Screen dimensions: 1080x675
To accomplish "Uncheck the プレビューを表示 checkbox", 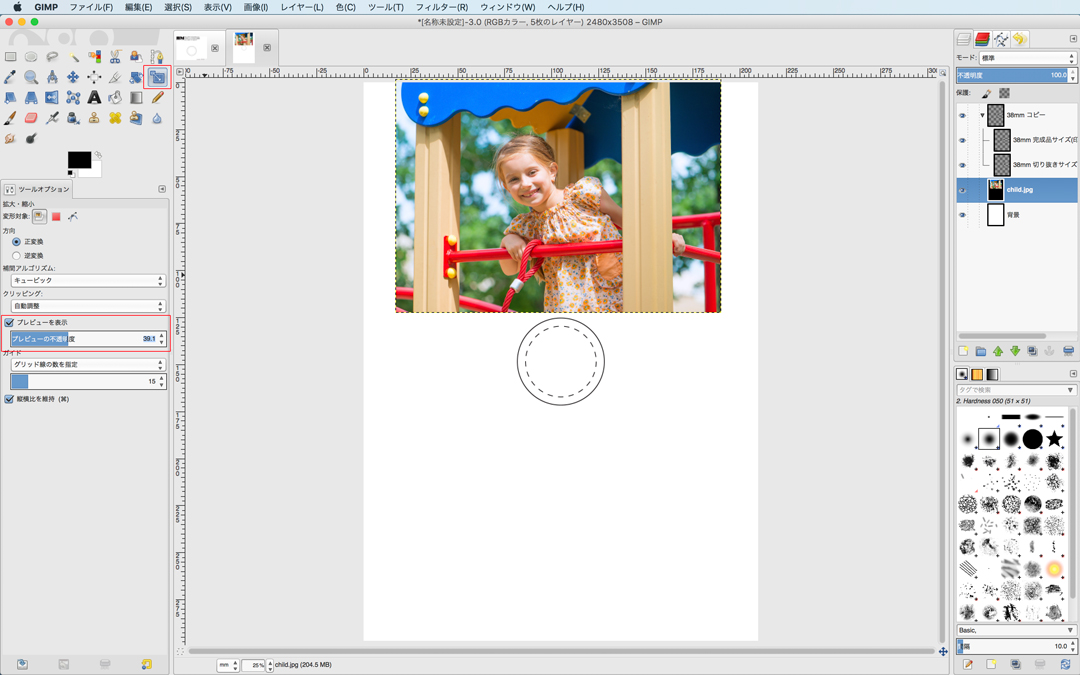I will 9,323.
